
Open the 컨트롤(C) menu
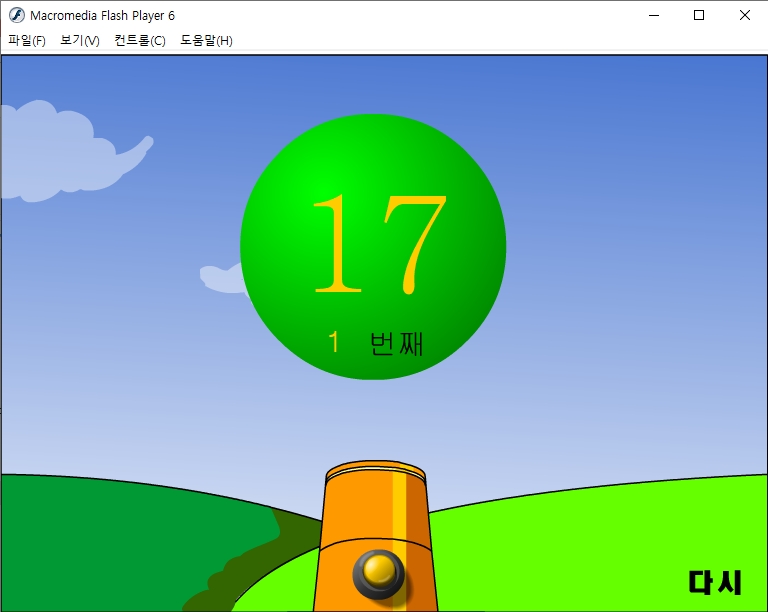tap(140, 40)
